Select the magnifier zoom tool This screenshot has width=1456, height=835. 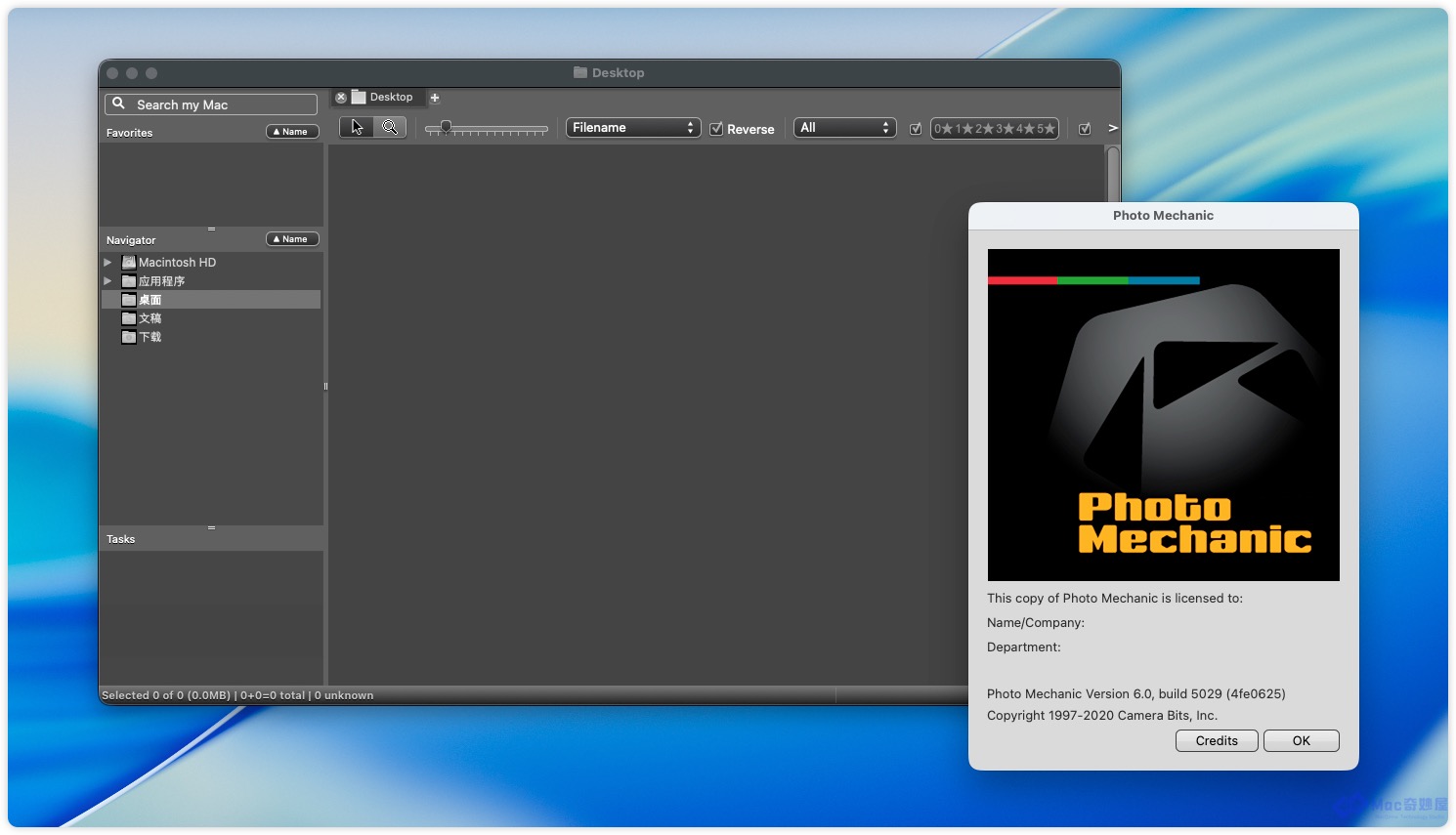pos(390,128)
